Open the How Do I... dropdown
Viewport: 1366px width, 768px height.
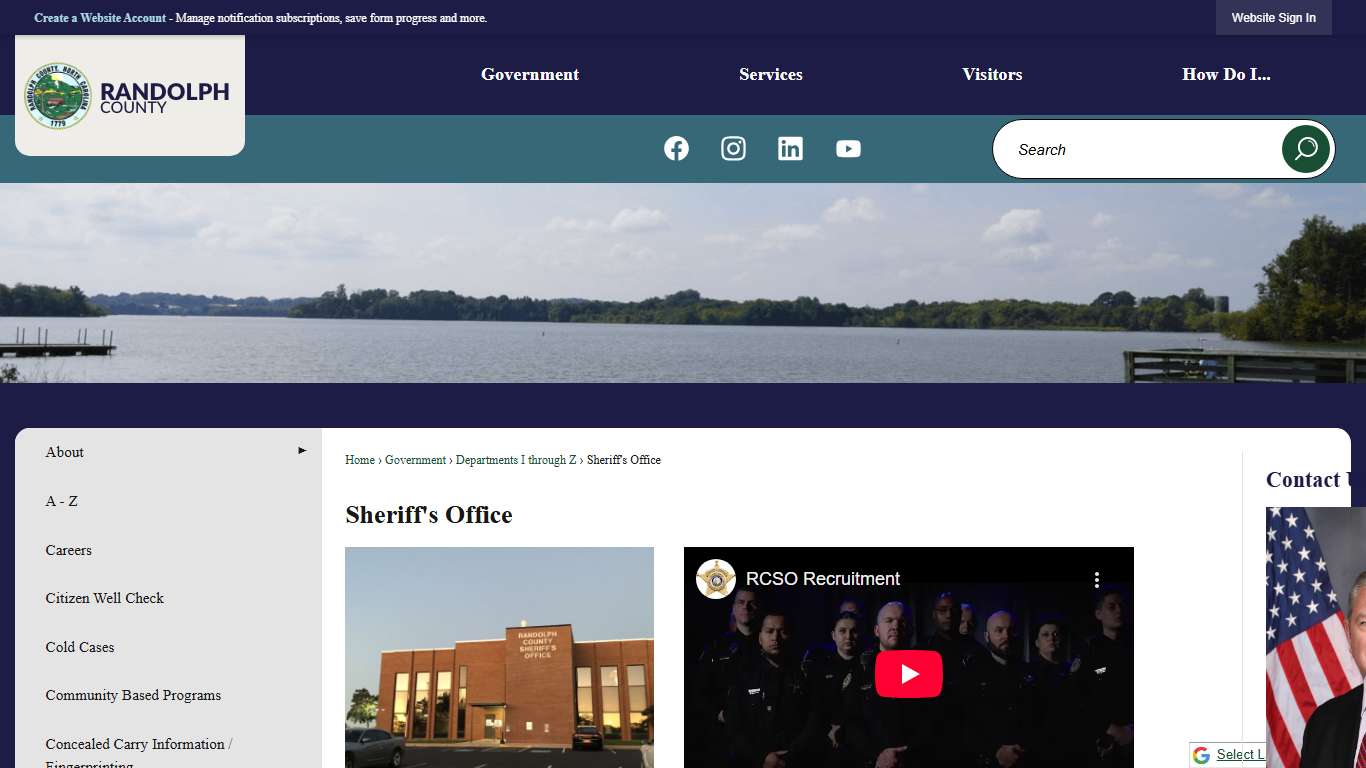pyautogui.click(x=1227, y=74)
